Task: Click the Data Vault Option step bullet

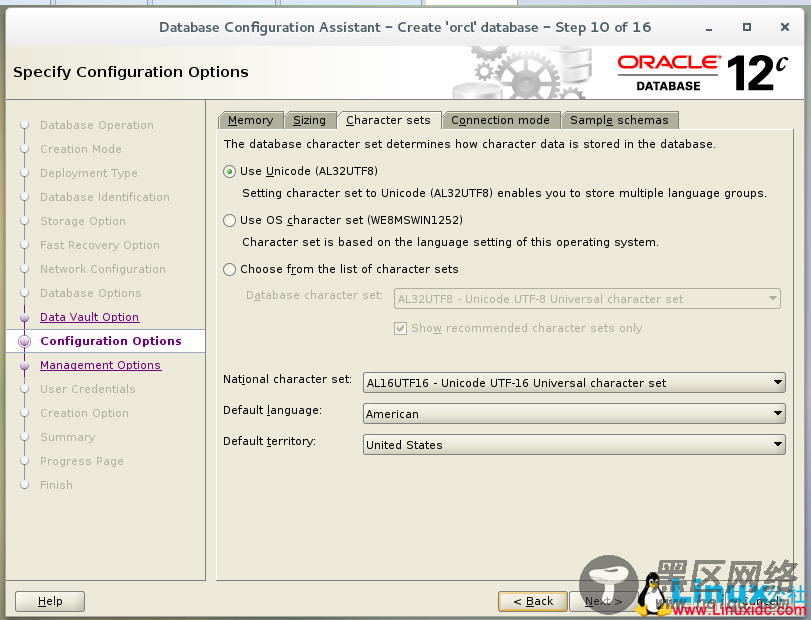Action: [24, 317]
